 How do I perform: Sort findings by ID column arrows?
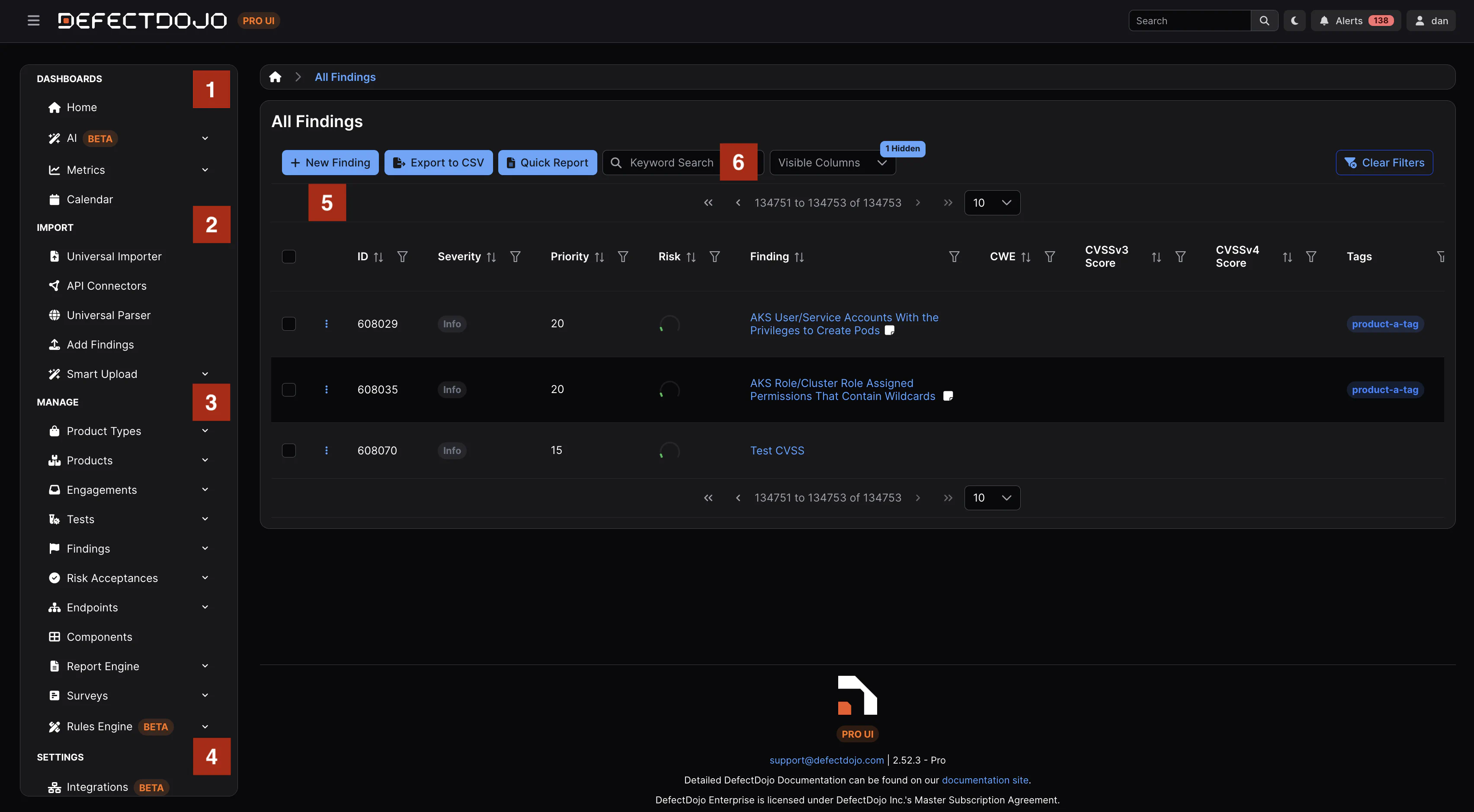pyautogui.click(x=378, y=257)
